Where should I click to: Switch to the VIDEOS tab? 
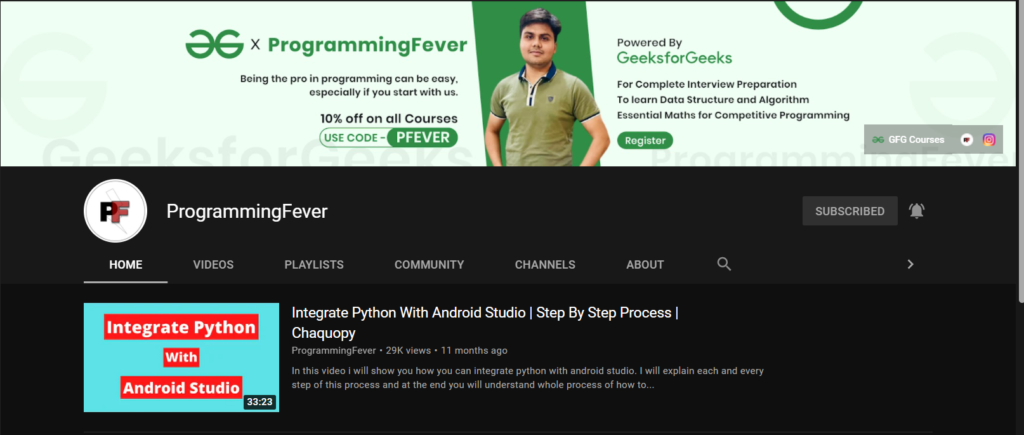213,265
